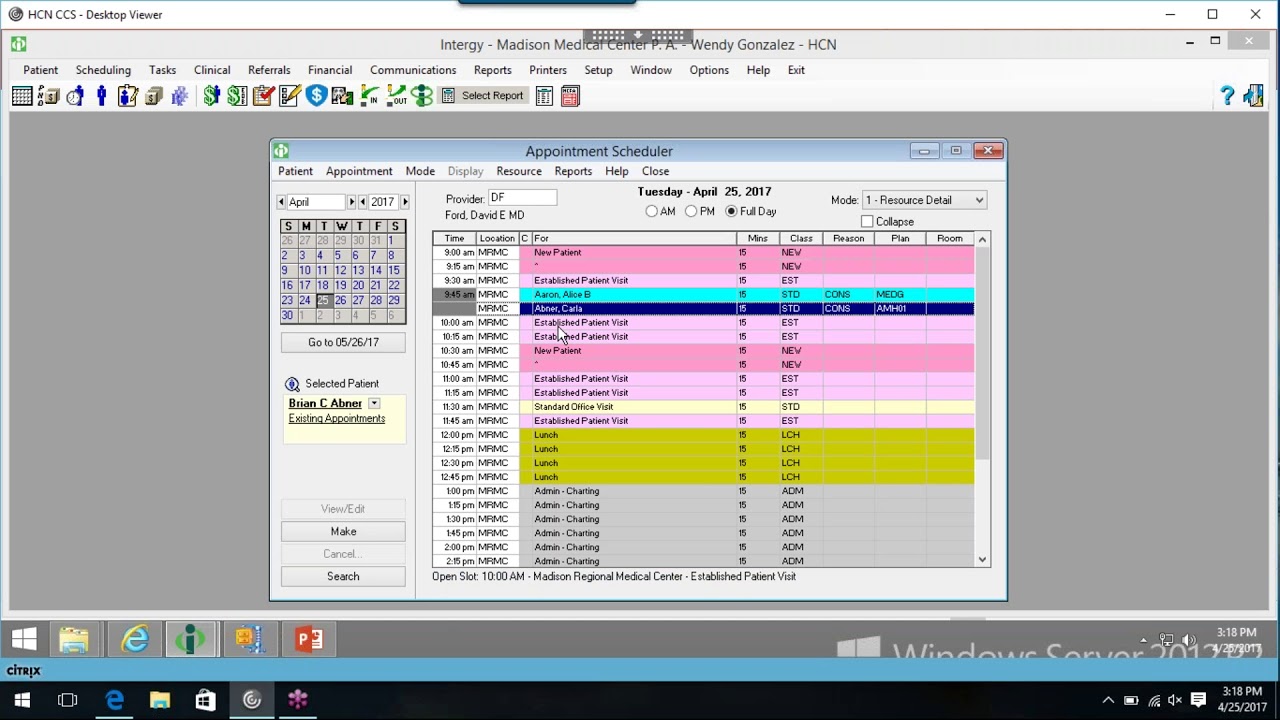Select April 26 in the calendar

click(340, 300)
